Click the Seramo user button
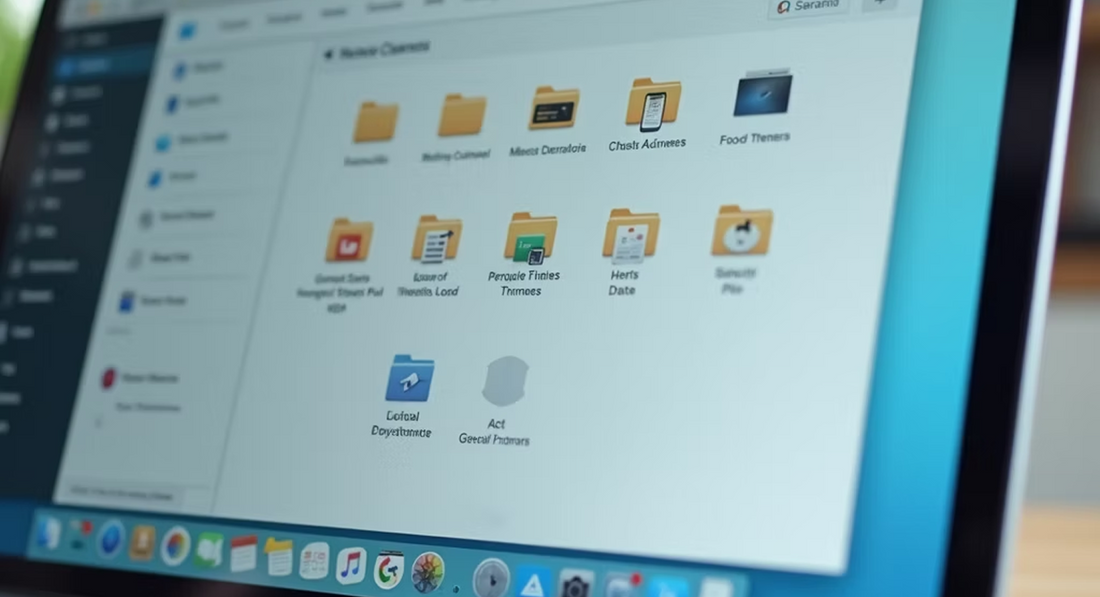This screenshot has width=1100, height=597. pyautogui.click(x=807, y=6)
